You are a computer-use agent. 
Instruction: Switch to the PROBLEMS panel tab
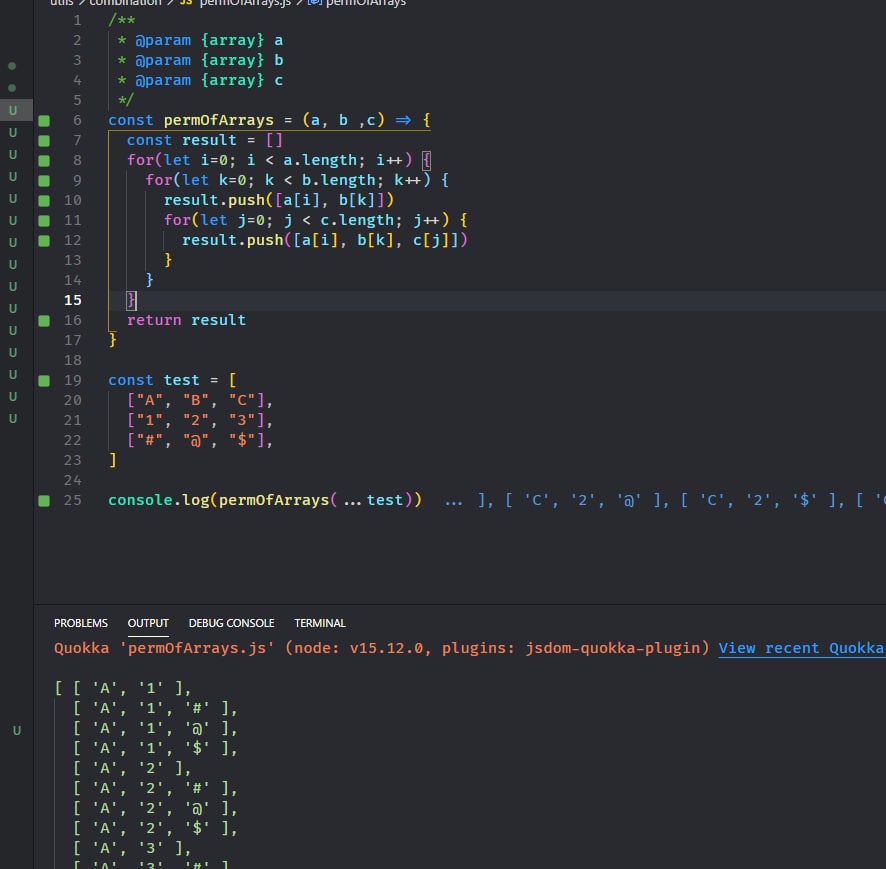pos(81,623)
